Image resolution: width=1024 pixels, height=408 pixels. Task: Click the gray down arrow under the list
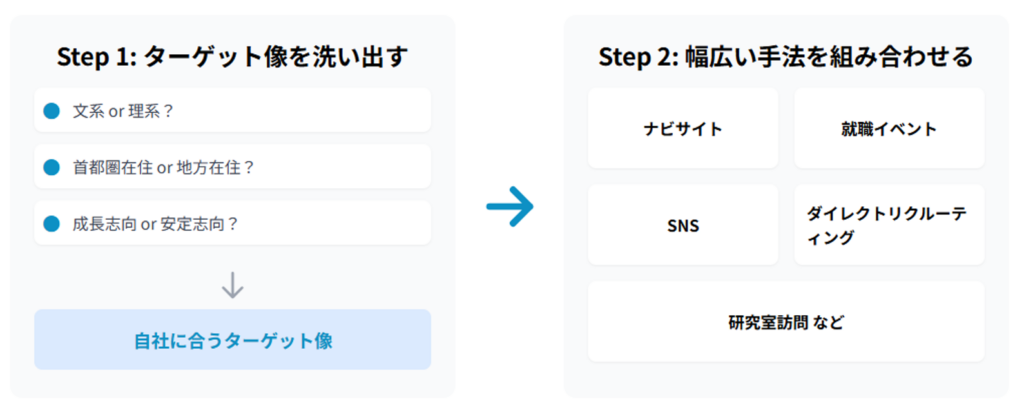point(232,285)
